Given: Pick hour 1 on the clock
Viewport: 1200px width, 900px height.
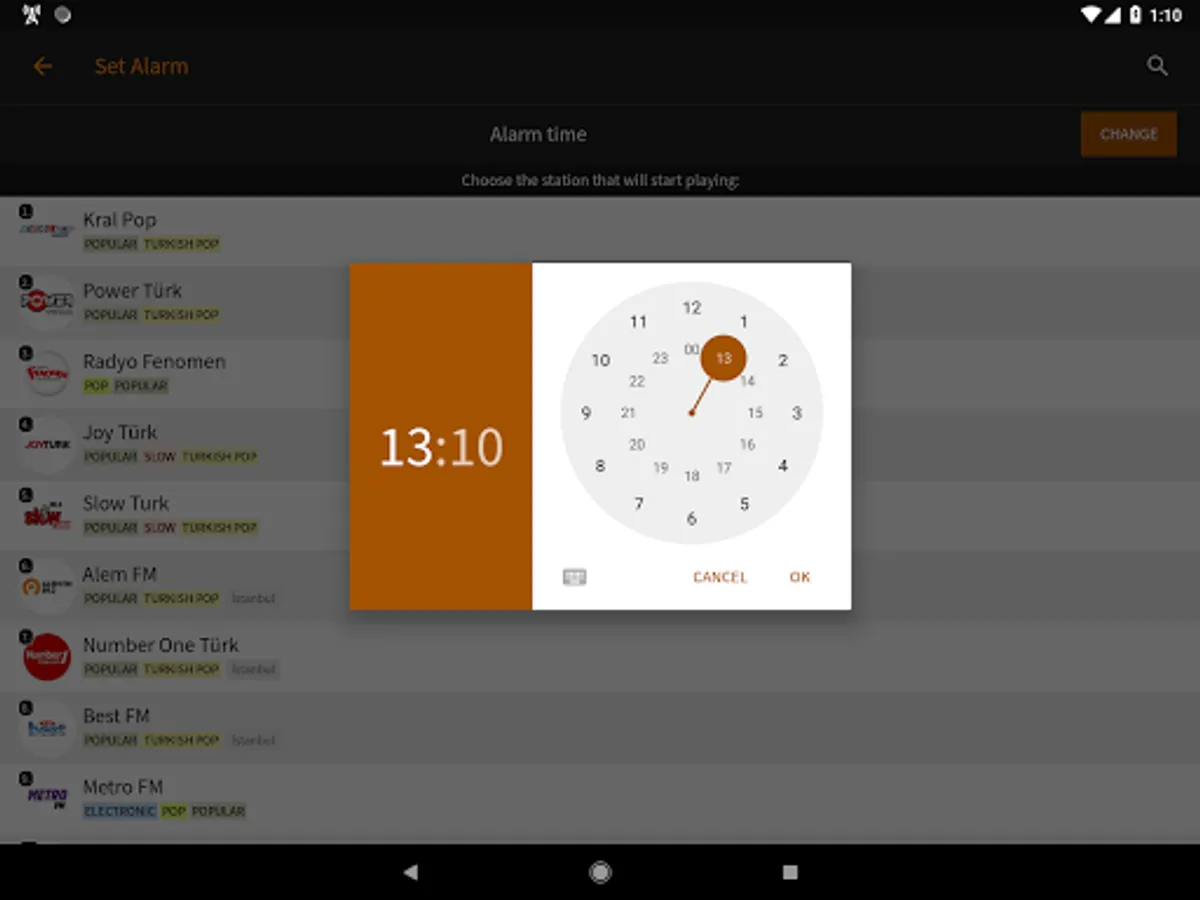Looking at the screenshot, I should pos(743,322).
